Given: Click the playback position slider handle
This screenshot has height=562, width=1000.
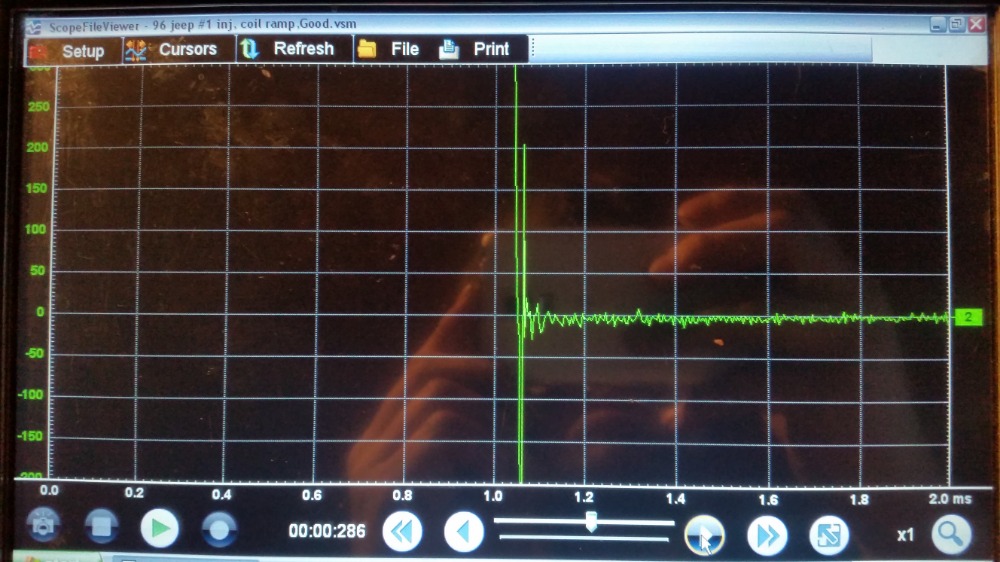Looking at the screenshot, I should tap(591, 521).
